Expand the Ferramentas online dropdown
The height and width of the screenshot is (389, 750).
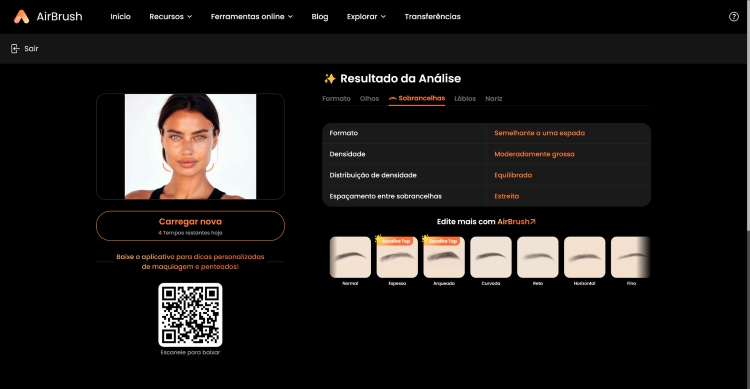point(252,17)
